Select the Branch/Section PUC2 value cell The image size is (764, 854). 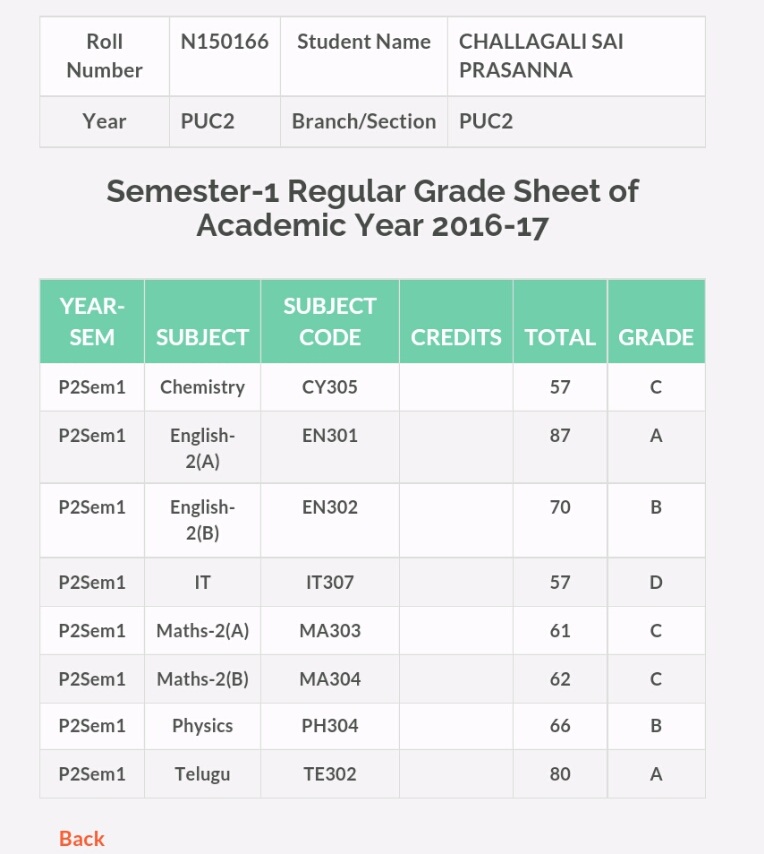tap(576, 121)
